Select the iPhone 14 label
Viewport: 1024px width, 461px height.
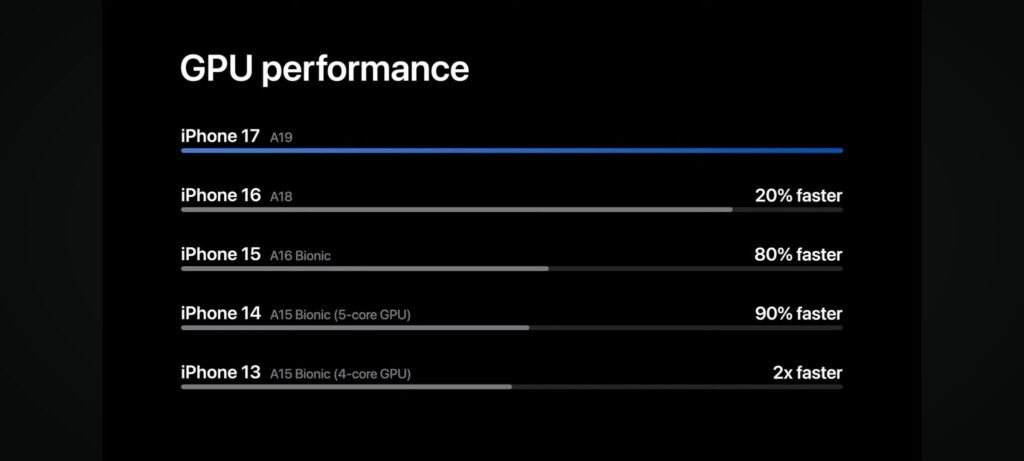pyautogui.click(x=221, y=313)
